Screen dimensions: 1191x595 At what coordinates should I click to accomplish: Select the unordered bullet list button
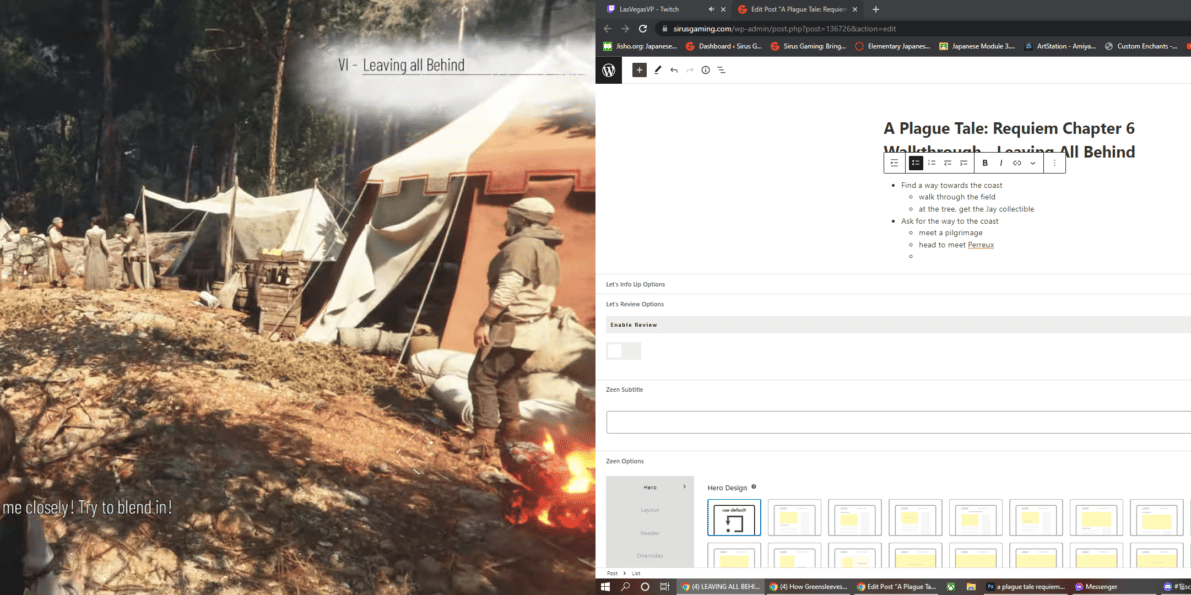pos(916,163)
